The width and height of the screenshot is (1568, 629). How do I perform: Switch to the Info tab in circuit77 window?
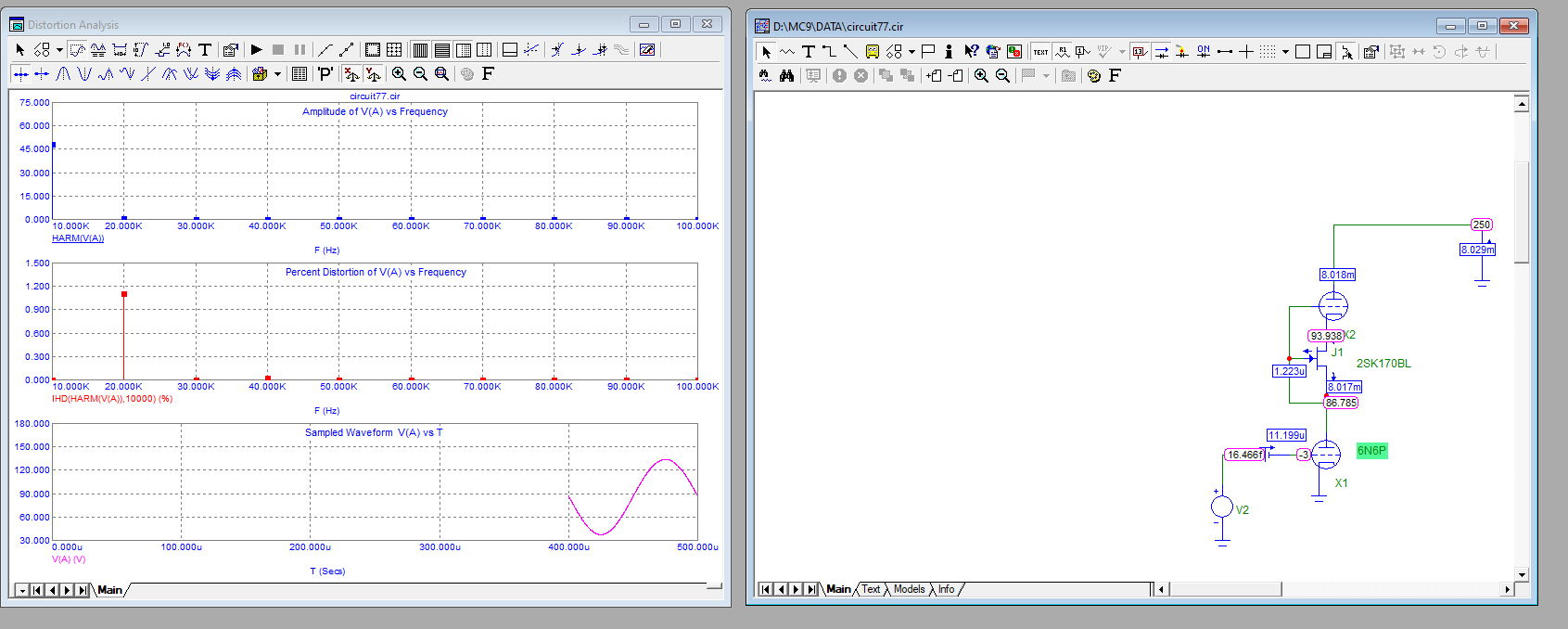[947, 589]
